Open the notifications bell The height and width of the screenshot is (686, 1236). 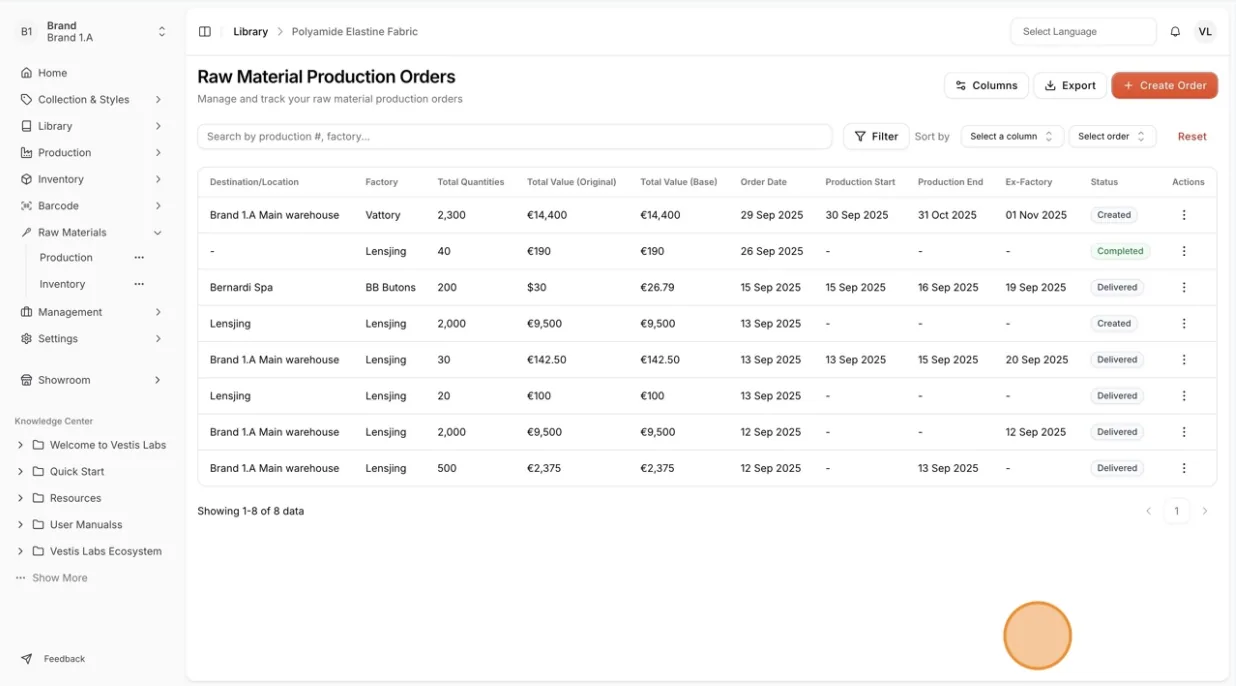pos(1175,32)
